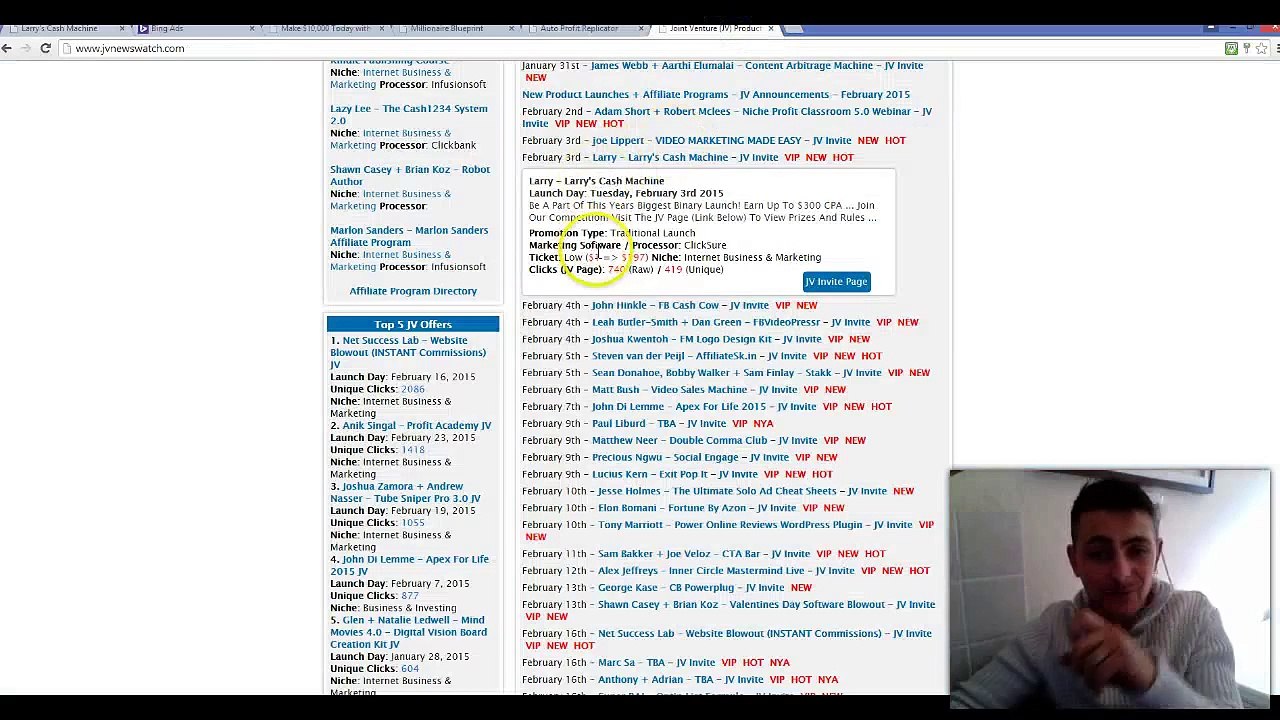
Task: Switch to the Larry's Cash Machine tab
Action: (65, 28)
